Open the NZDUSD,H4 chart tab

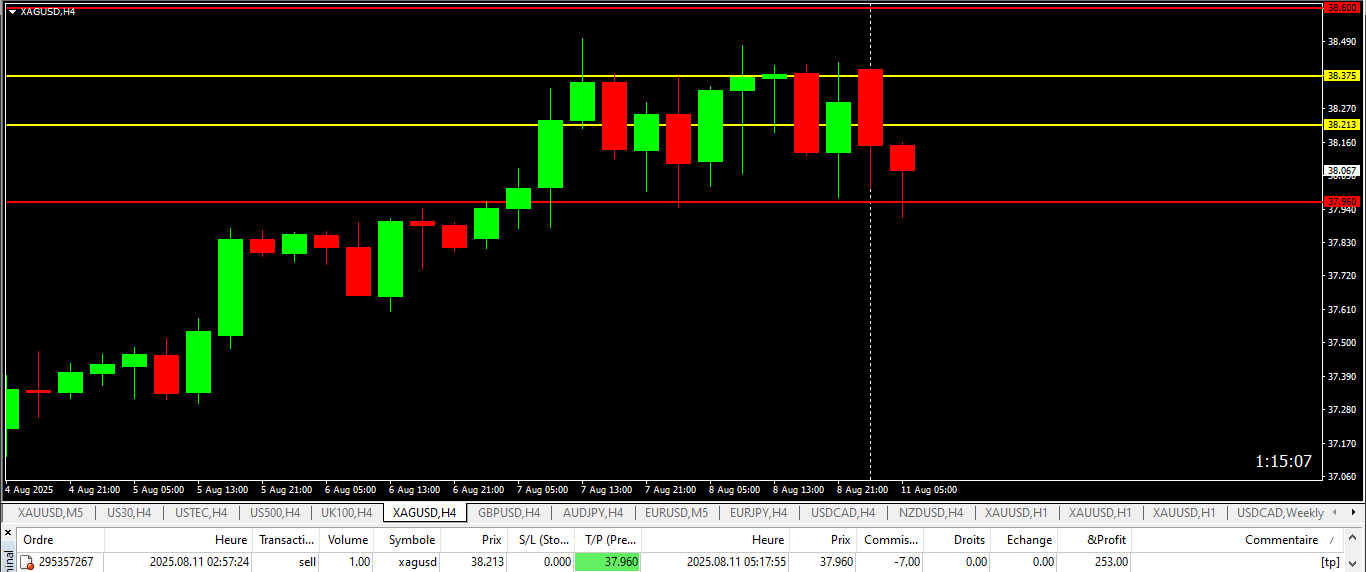pyautogui.click(x=930, y=512)
